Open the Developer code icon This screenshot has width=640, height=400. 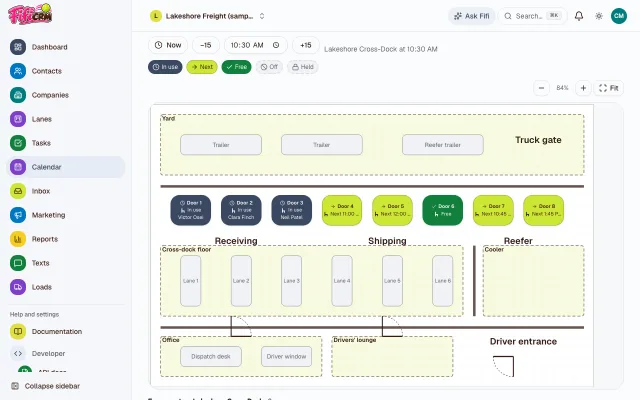coord(18,353)
